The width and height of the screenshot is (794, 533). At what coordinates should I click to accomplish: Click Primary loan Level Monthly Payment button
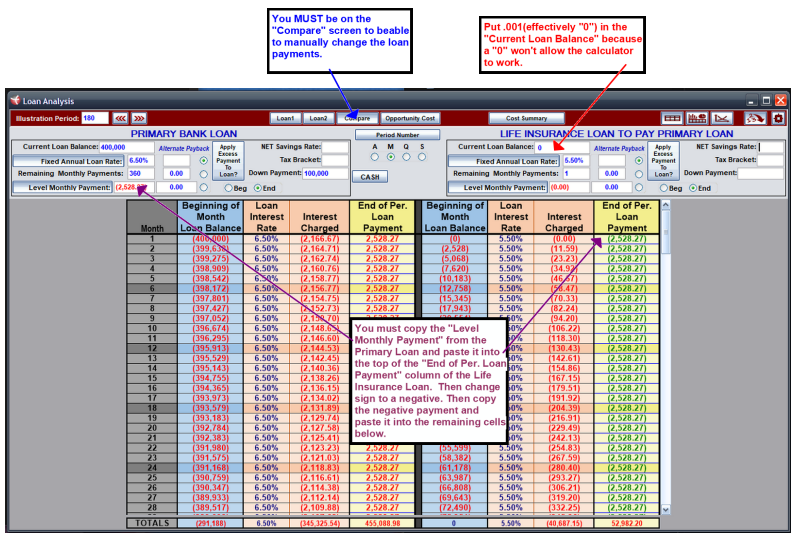click(63, 187)
